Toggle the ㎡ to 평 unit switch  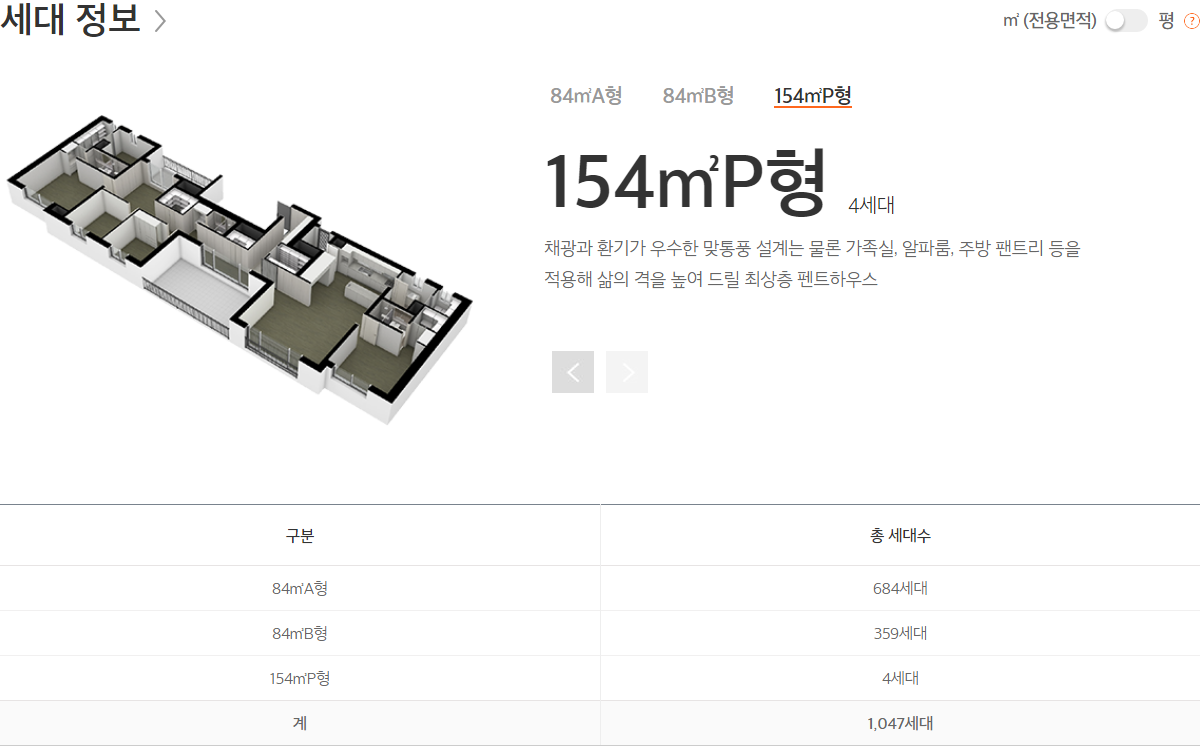(1126, 20)
